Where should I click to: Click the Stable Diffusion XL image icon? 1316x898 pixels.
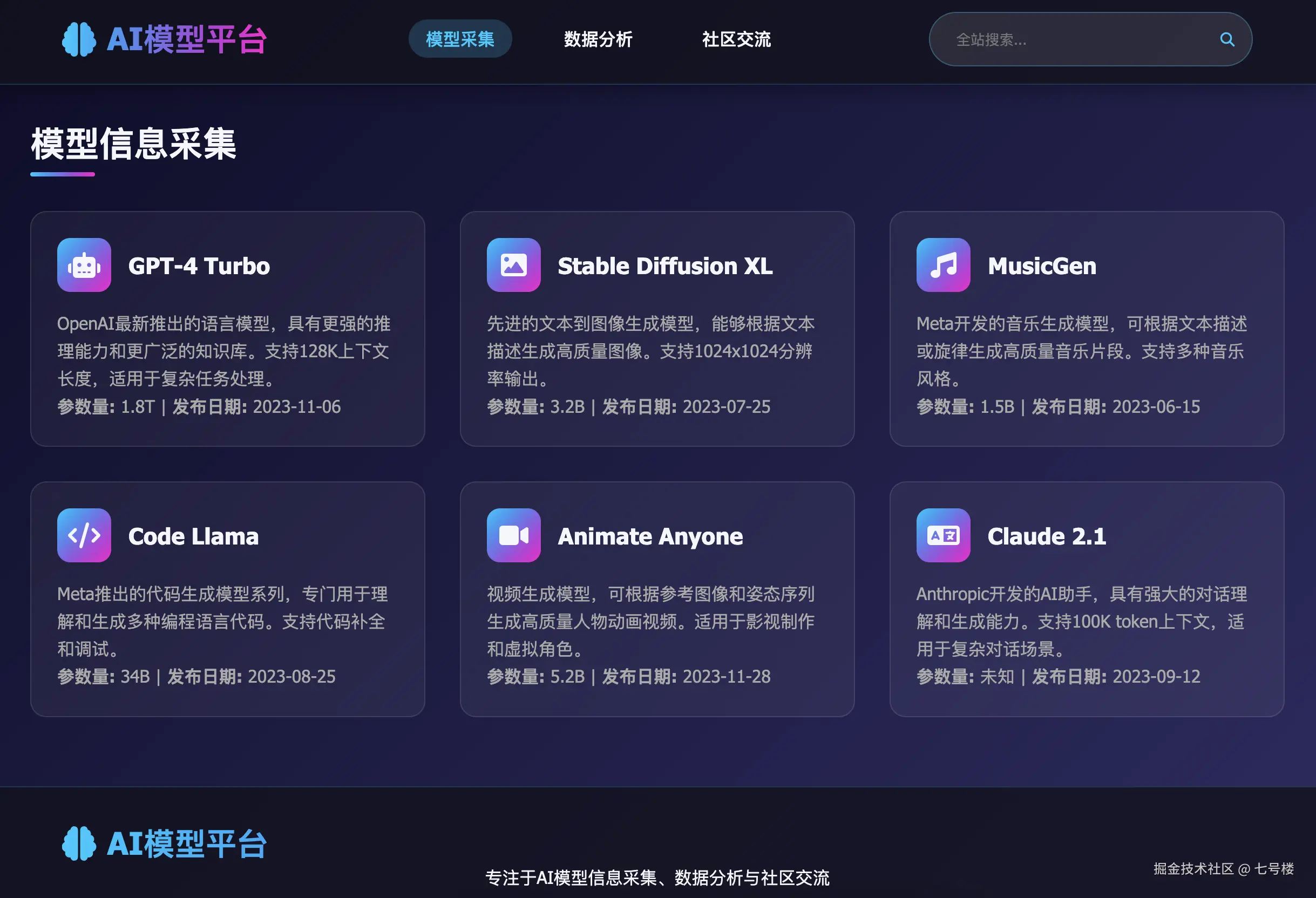click(x=513, y=265)
